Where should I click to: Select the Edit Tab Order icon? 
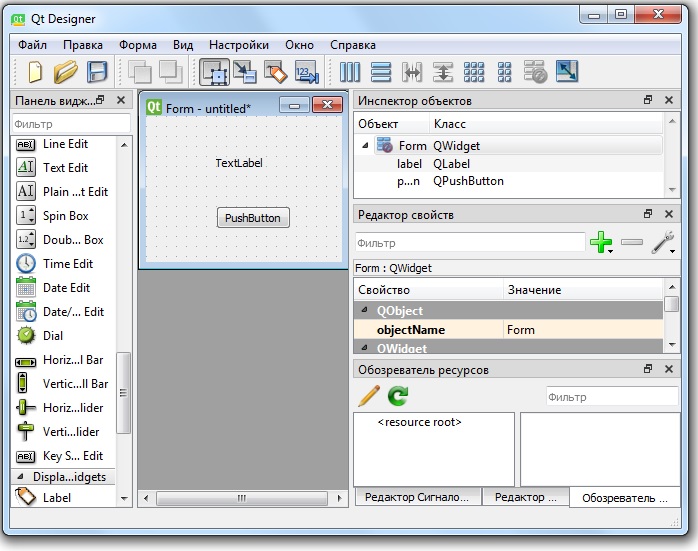click(307, 72)
